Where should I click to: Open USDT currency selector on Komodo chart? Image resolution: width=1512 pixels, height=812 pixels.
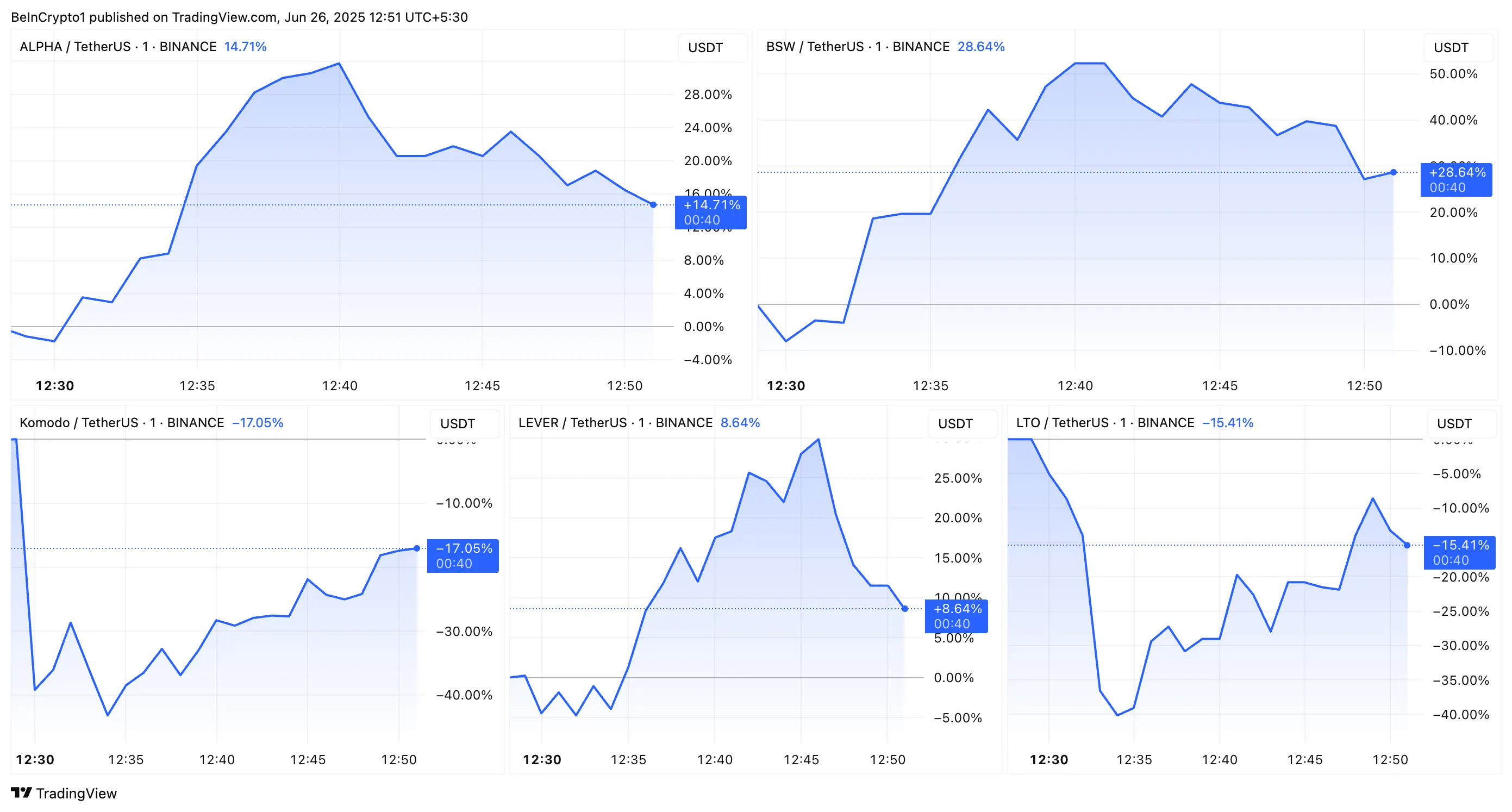point(457,423)
